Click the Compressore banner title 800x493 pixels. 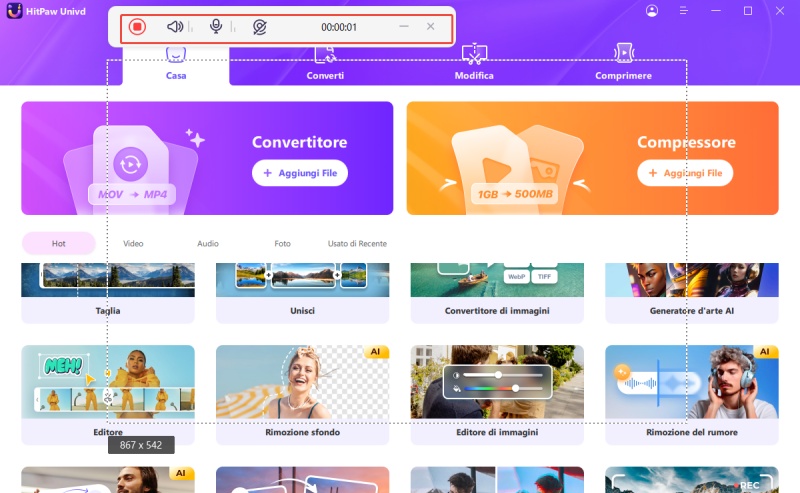[686, 142]
